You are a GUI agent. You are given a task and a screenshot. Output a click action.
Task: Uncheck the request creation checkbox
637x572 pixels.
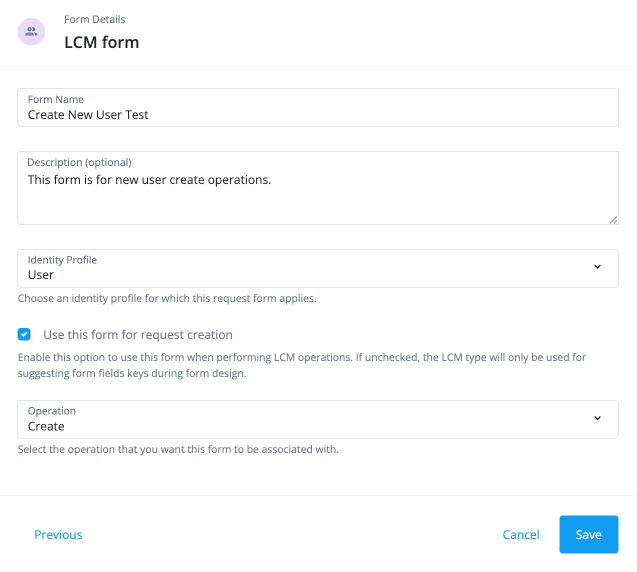(25, 335)
